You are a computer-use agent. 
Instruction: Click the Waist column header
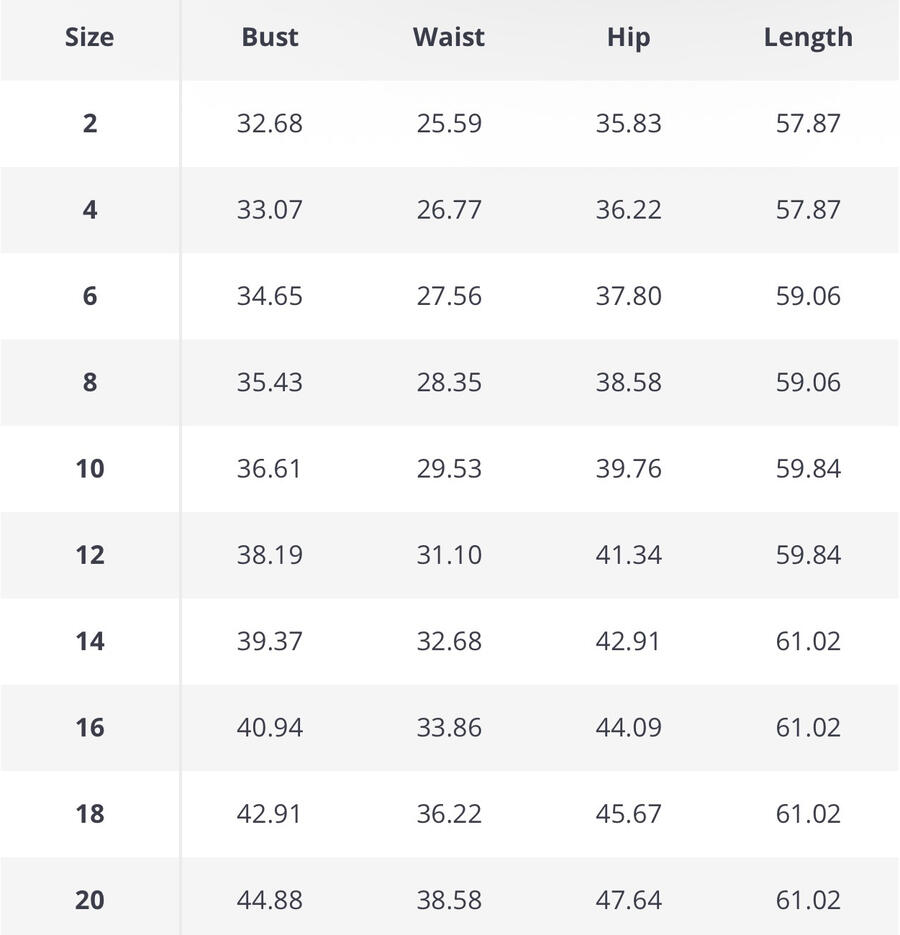click(449, 38)
